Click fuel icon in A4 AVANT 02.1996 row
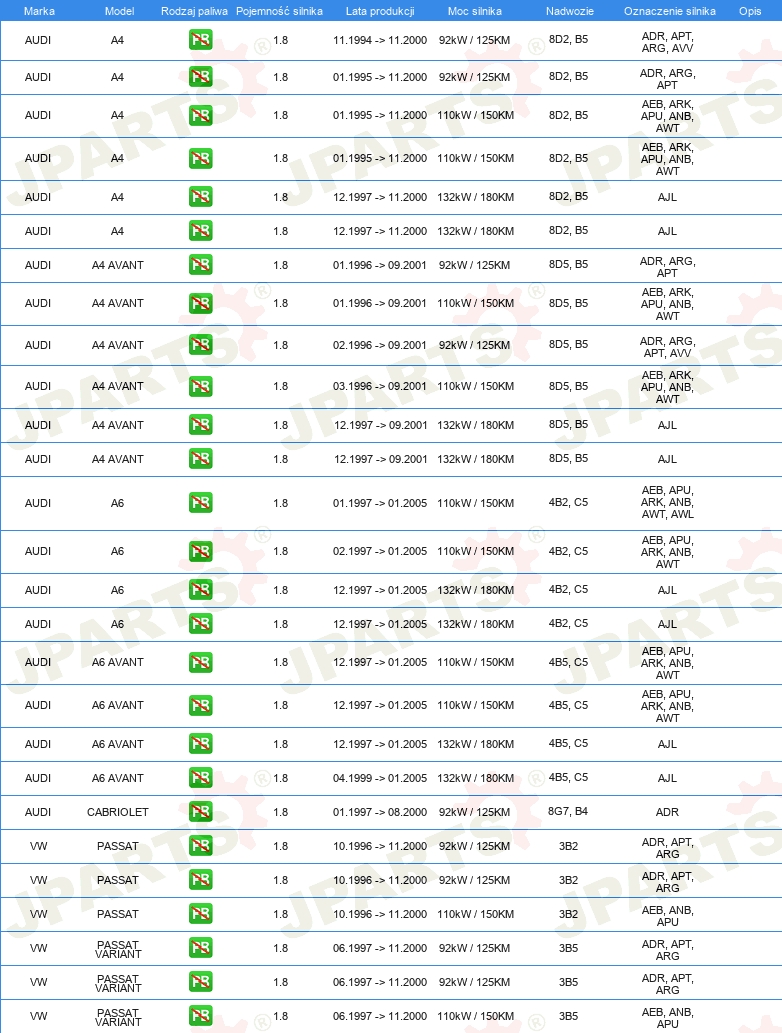 click(x=200, y=345)
